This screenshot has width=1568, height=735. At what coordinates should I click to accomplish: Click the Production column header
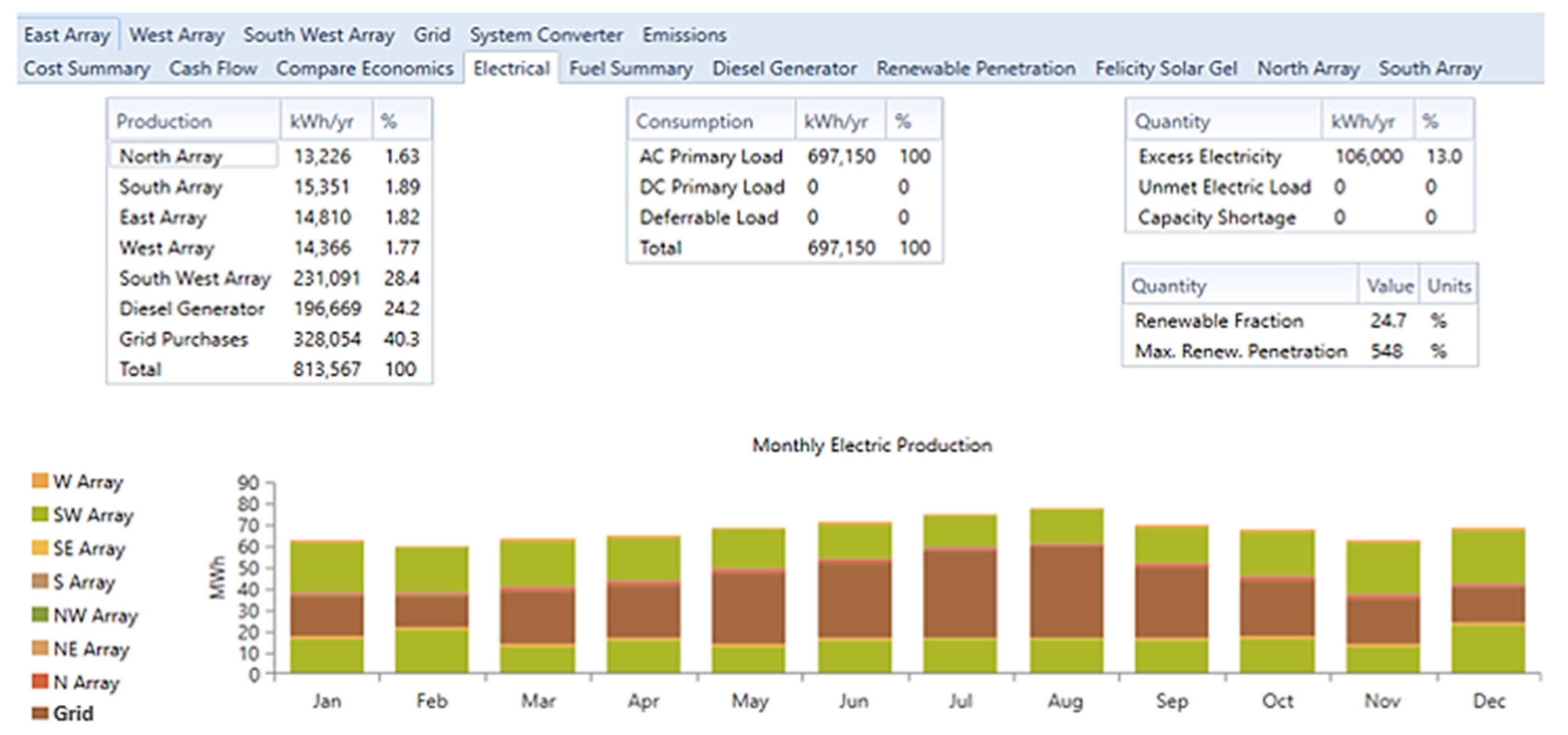pos(194,121)
